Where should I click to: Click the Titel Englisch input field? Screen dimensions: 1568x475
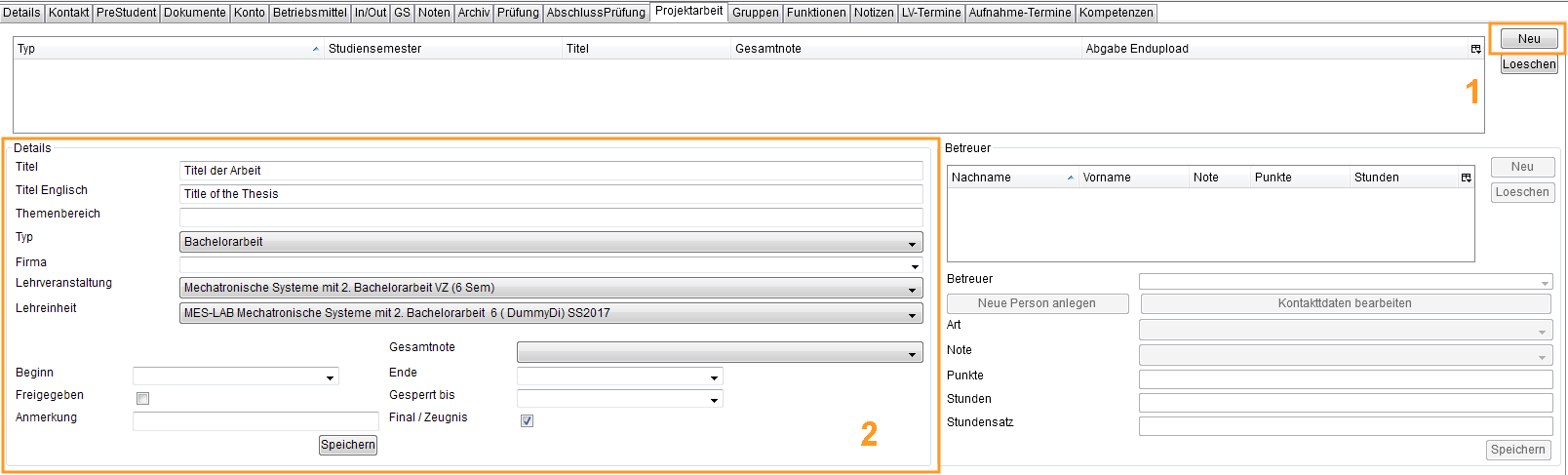coord(551,194)
